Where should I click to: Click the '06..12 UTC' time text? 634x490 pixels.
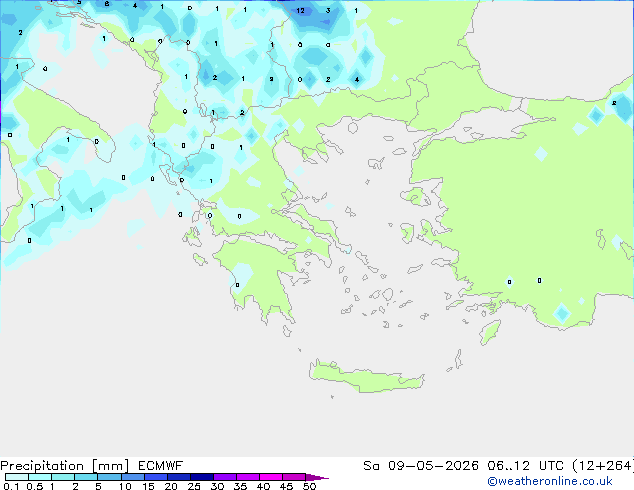pos(525,466)
